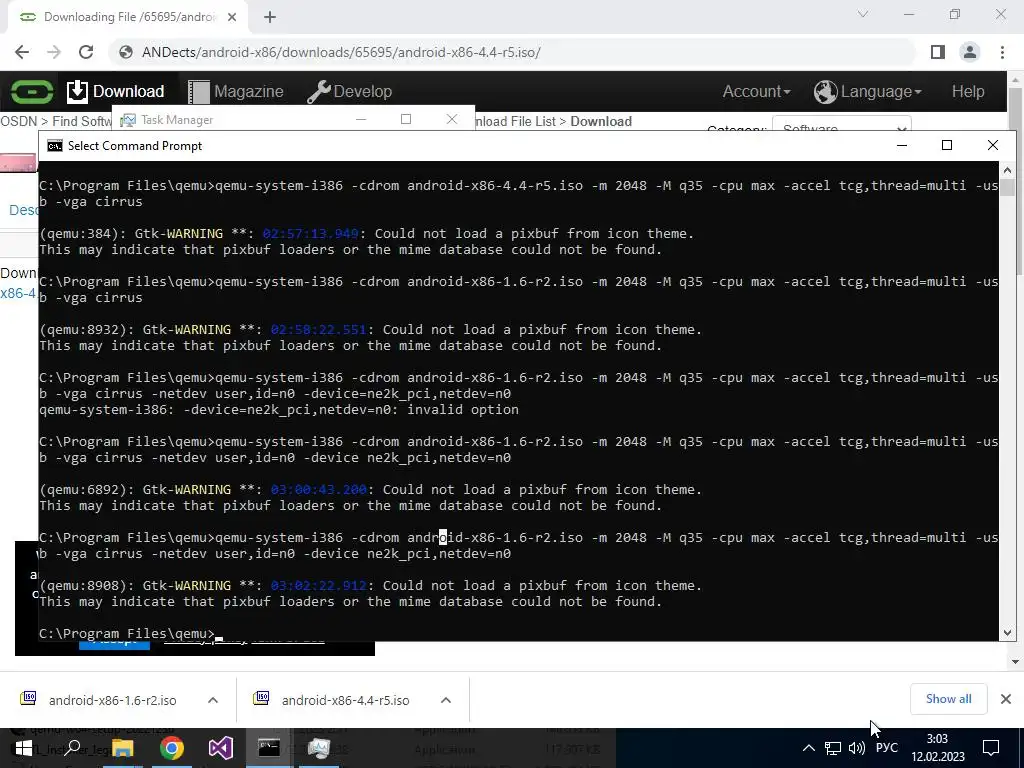The height and width of the screenshot is (768, 1024).
Task: Open the Download menu on OSDN
Action: point(116,91)
